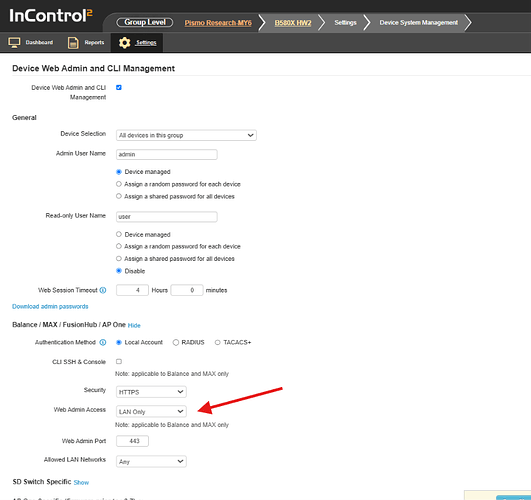Choose TACACS+ authentication method
The image size is (531, 500).
(217, 342)
